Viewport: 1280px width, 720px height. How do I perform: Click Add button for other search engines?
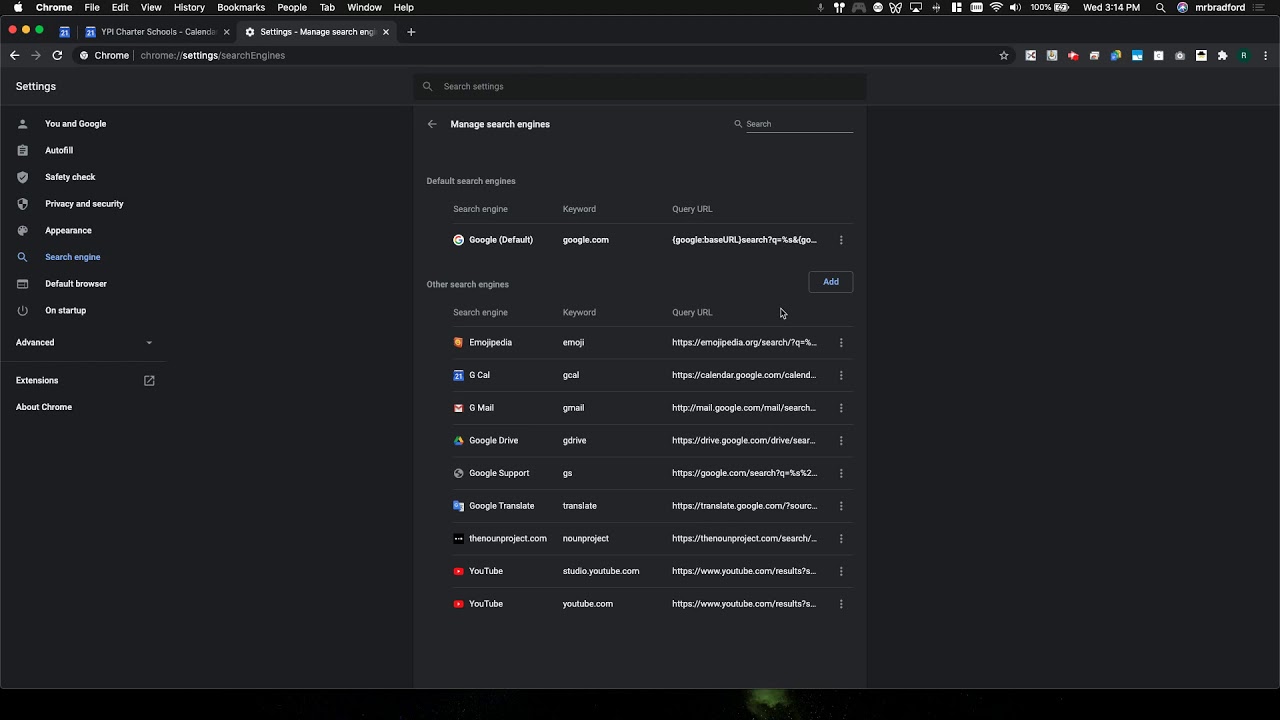point(830,282)
